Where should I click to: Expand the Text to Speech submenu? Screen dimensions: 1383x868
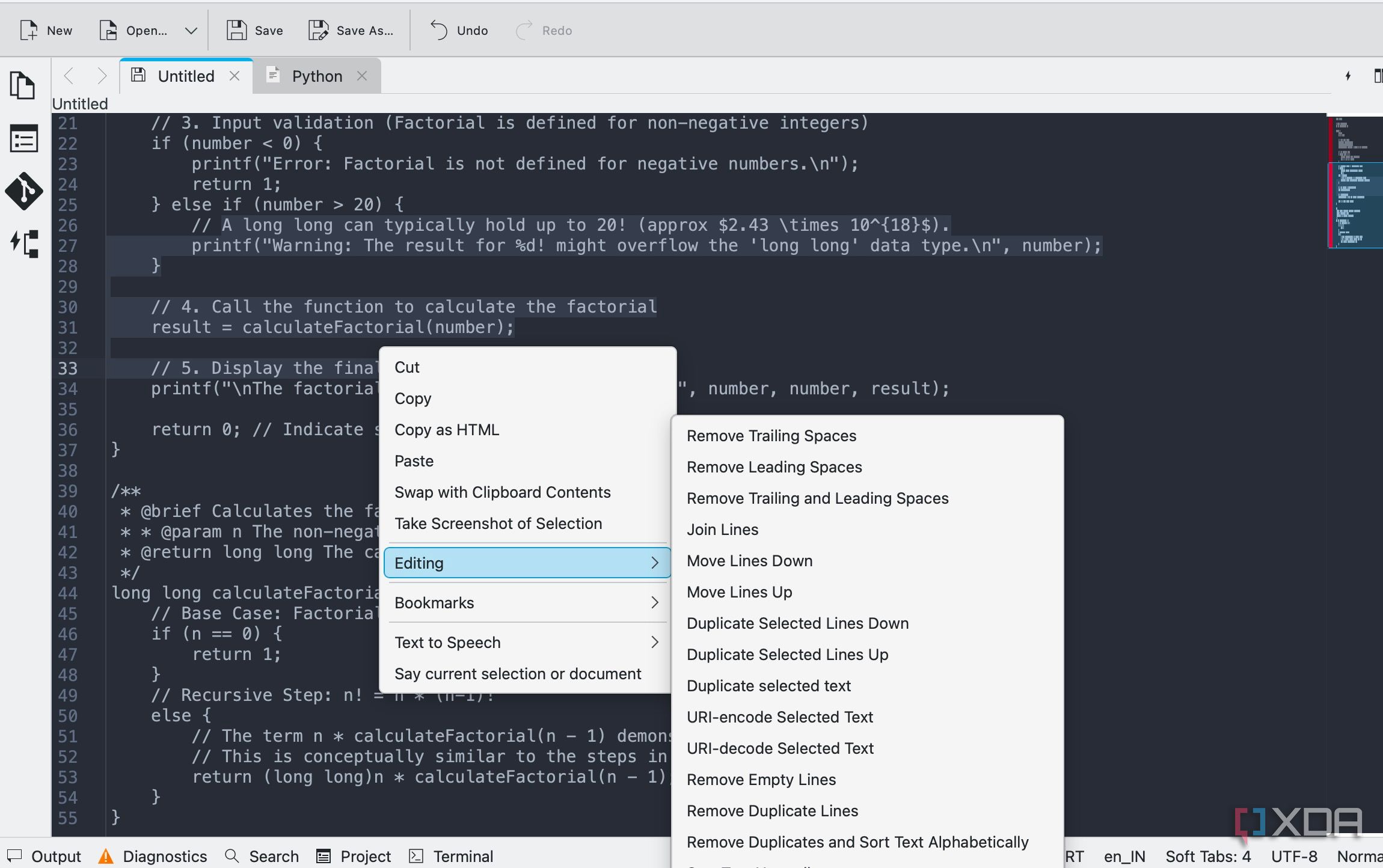click(527, 643)
